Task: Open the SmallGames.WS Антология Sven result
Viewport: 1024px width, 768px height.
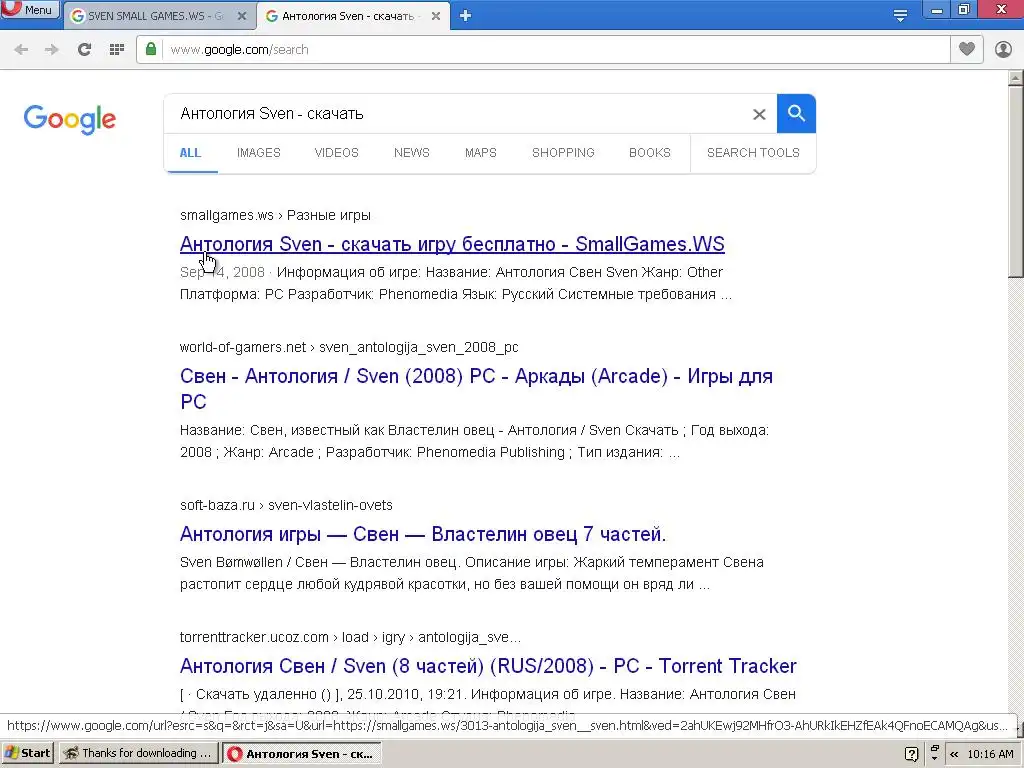Action: 452,244
